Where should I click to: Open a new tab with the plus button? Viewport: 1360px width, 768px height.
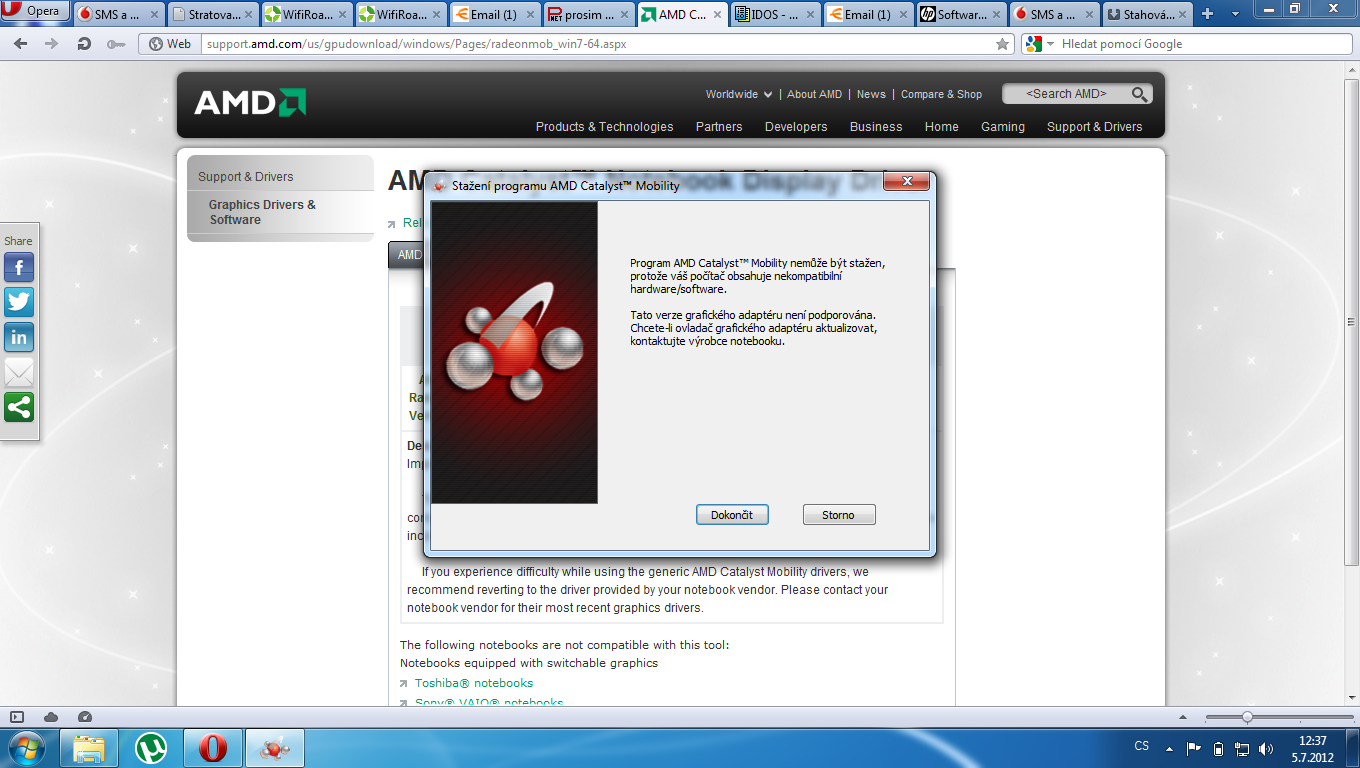[x=1207, y=14]
